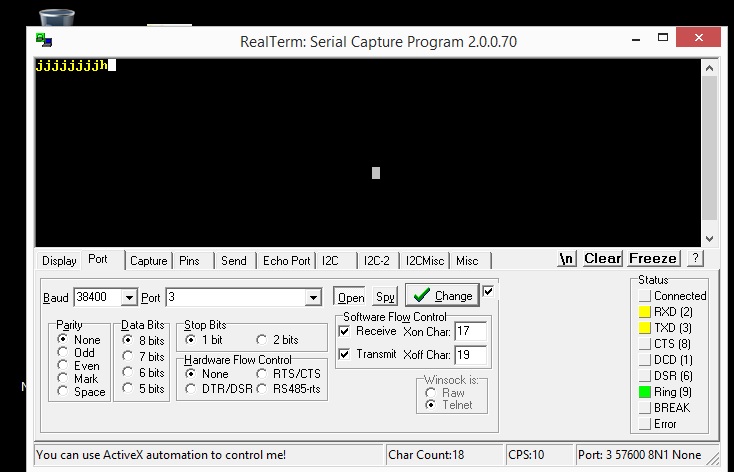Click the TXD (3) yellow status indicator
Screen dimensions: 734x472
[644, 328]
